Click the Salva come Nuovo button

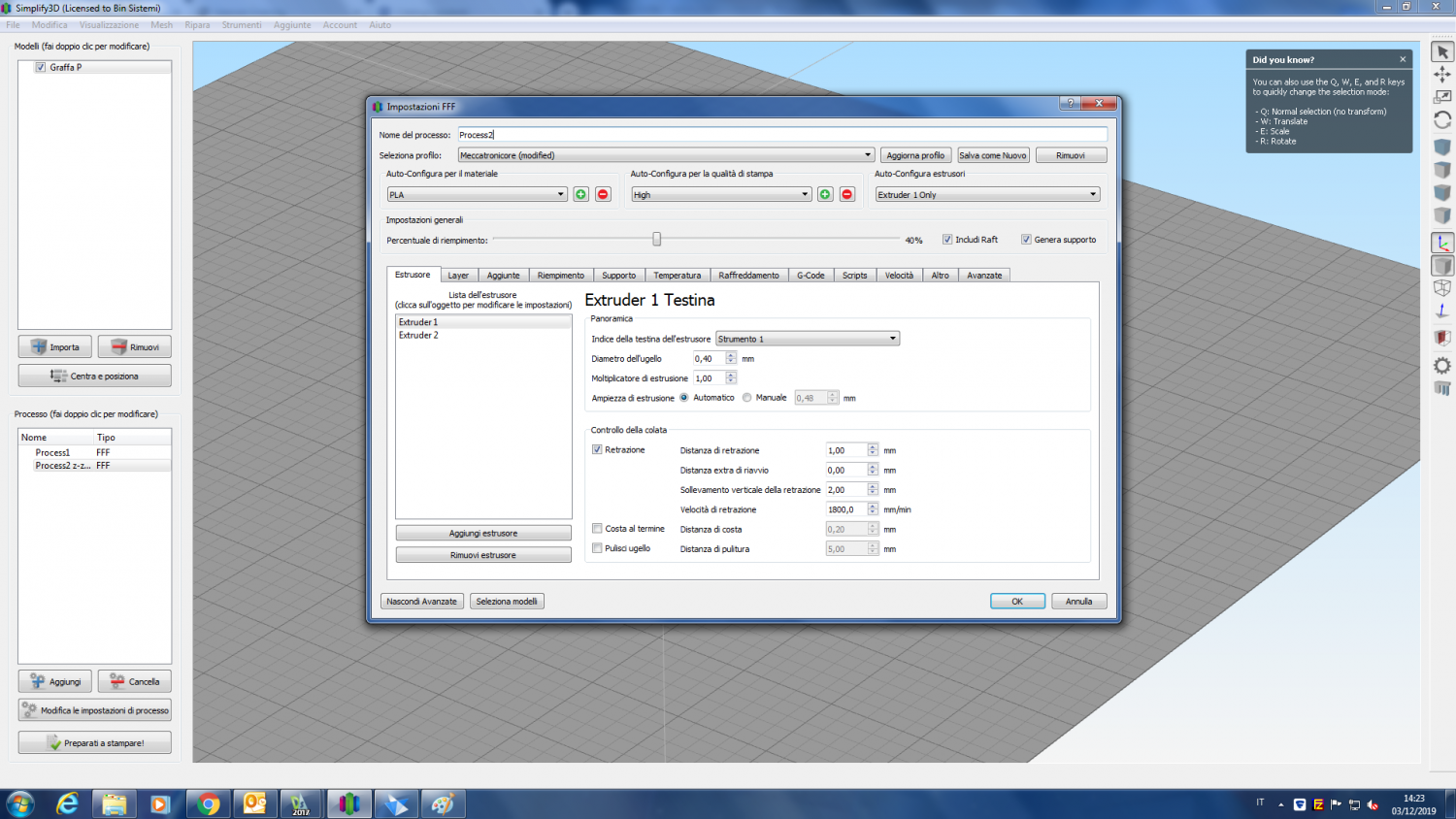point(992,155)
